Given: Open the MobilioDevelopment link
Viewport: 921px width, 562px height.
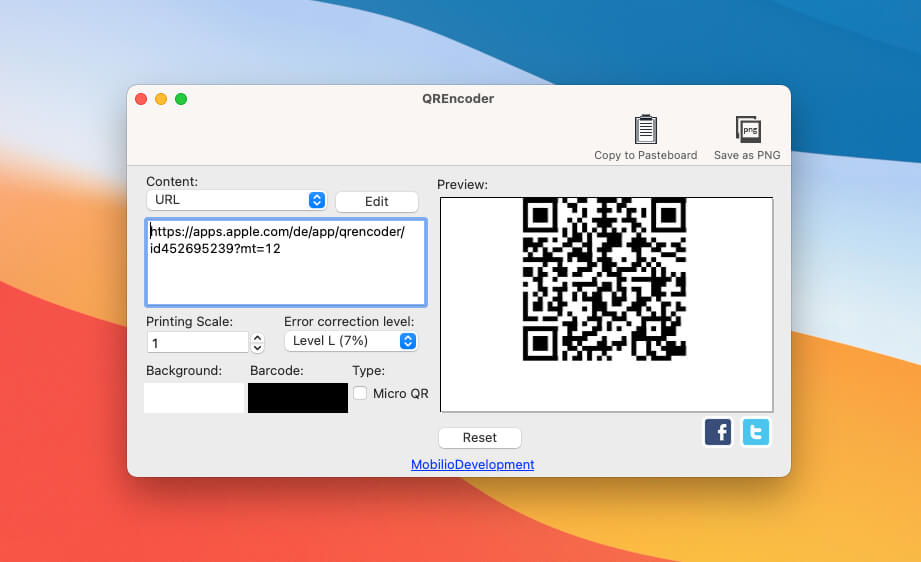Looking at the screenshot, I should pyautogui.click(x=472, y=465).
